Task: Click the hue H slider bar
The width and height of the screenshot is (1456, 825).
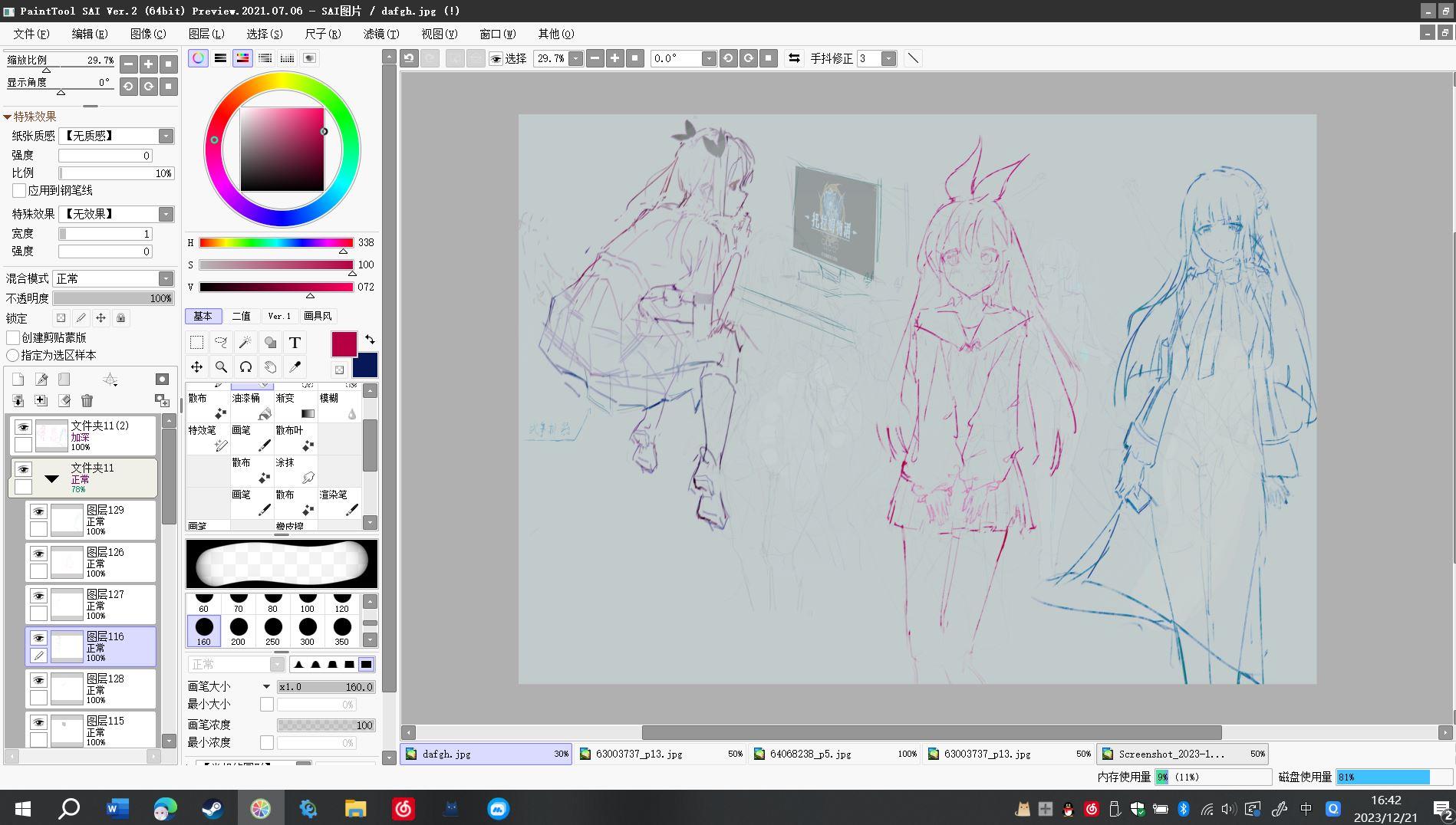Action: [x=276, y=243]
